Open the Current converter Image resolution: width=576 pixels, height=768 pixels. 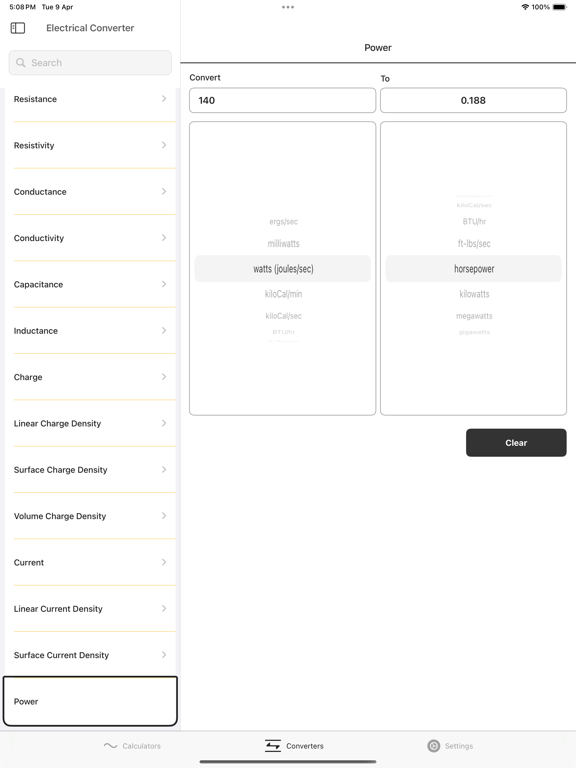coord(90,562)
